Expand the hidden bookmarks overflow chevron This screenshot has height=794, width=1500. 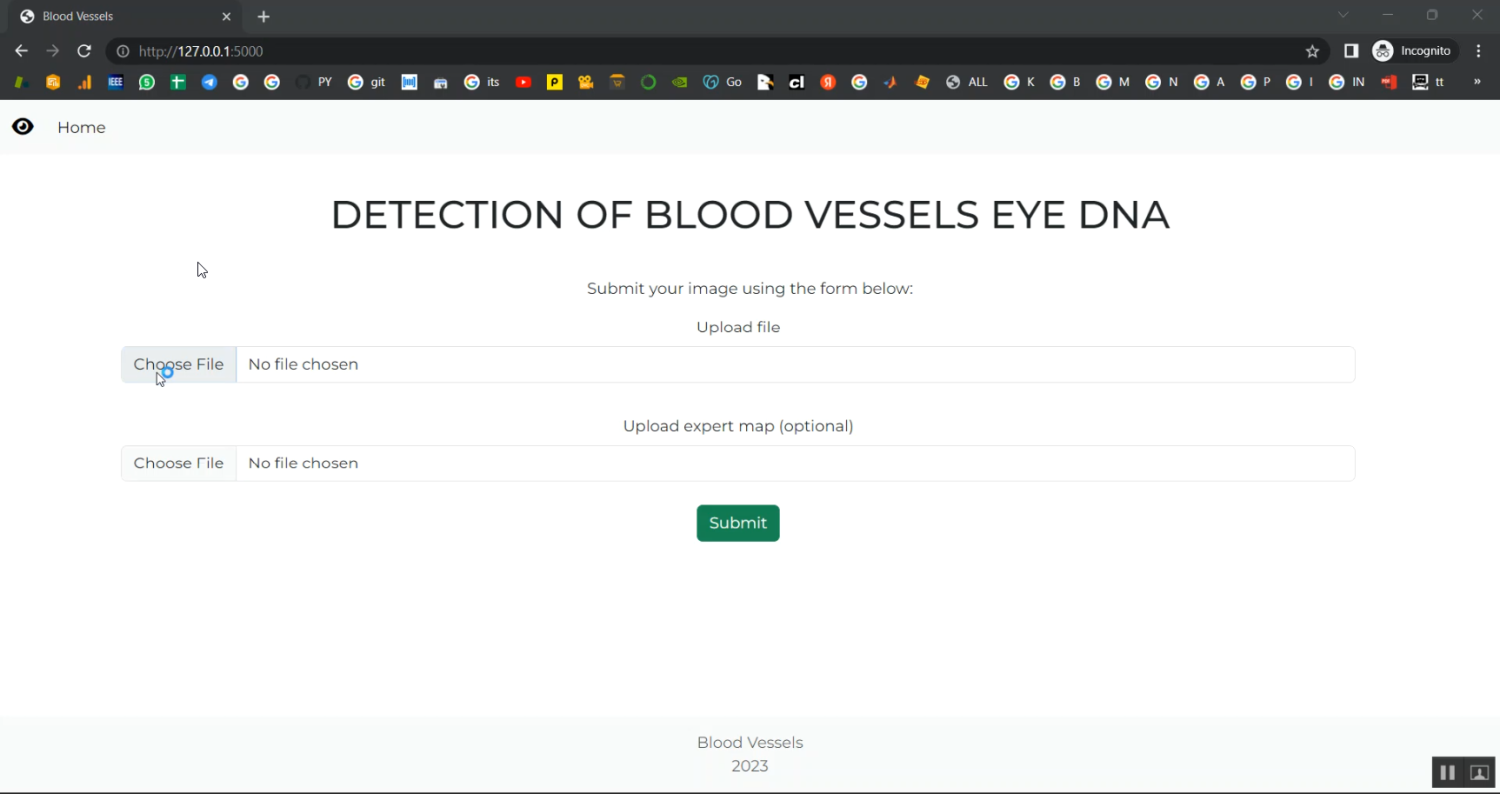point(1477,82)
